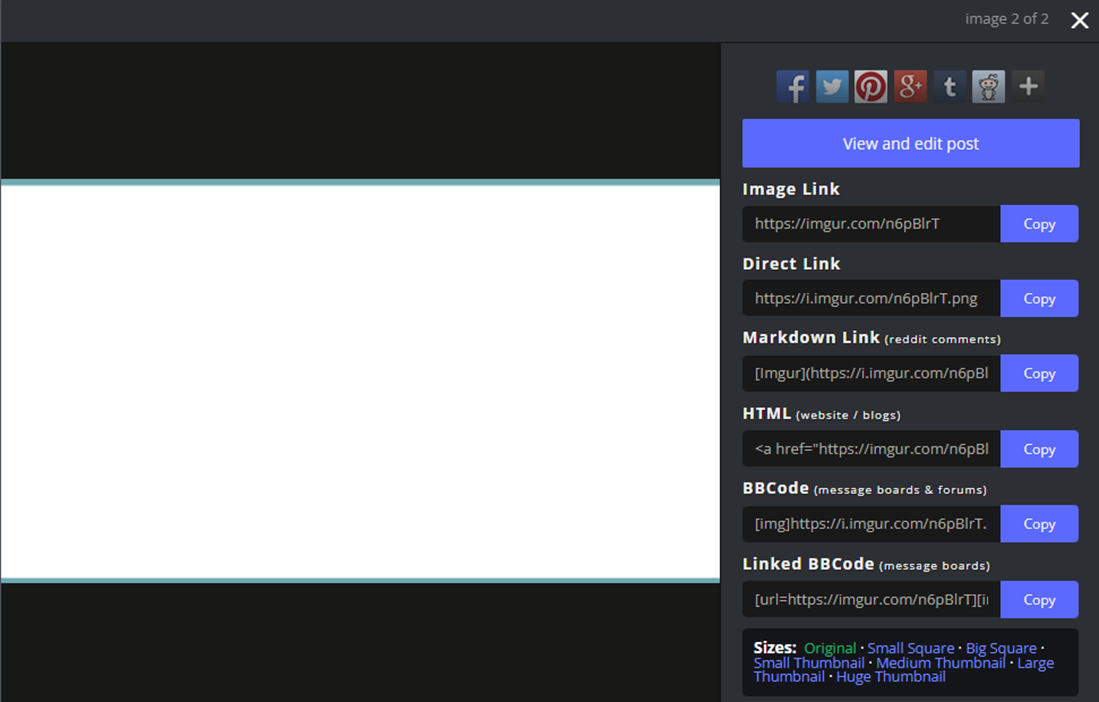Image resolution: width=1099 pixels, height=702 pixels.
Task: Close the image viewer with X
Action: pos(1079,20)
